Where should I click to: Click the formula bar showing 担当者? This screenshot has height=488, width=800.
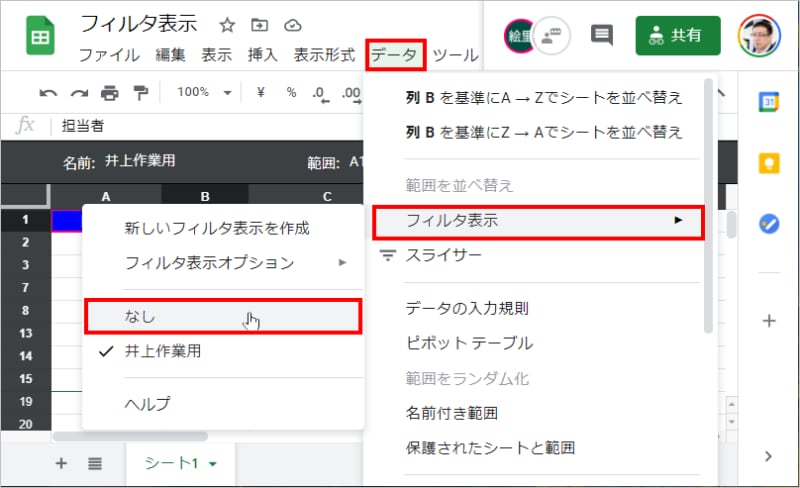[x=209, y=126]
